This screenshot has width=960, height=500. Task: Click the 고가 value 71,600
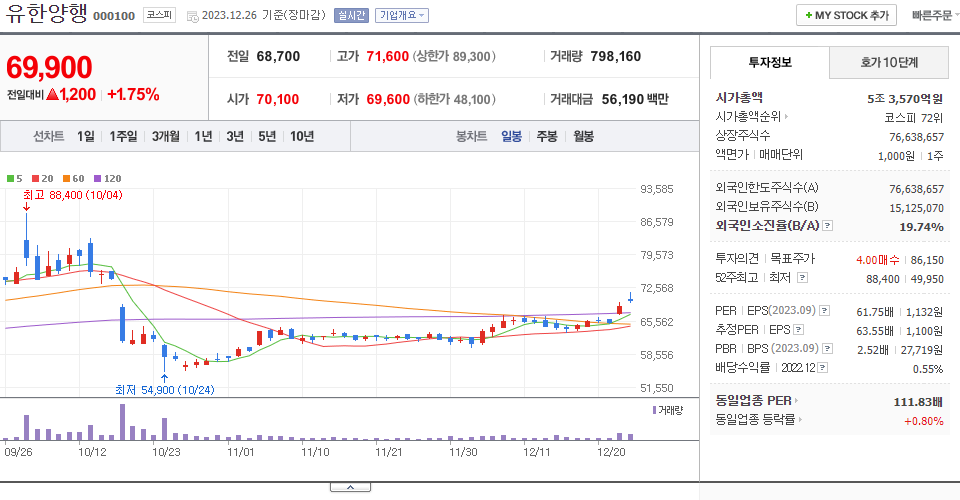(388, 56)
